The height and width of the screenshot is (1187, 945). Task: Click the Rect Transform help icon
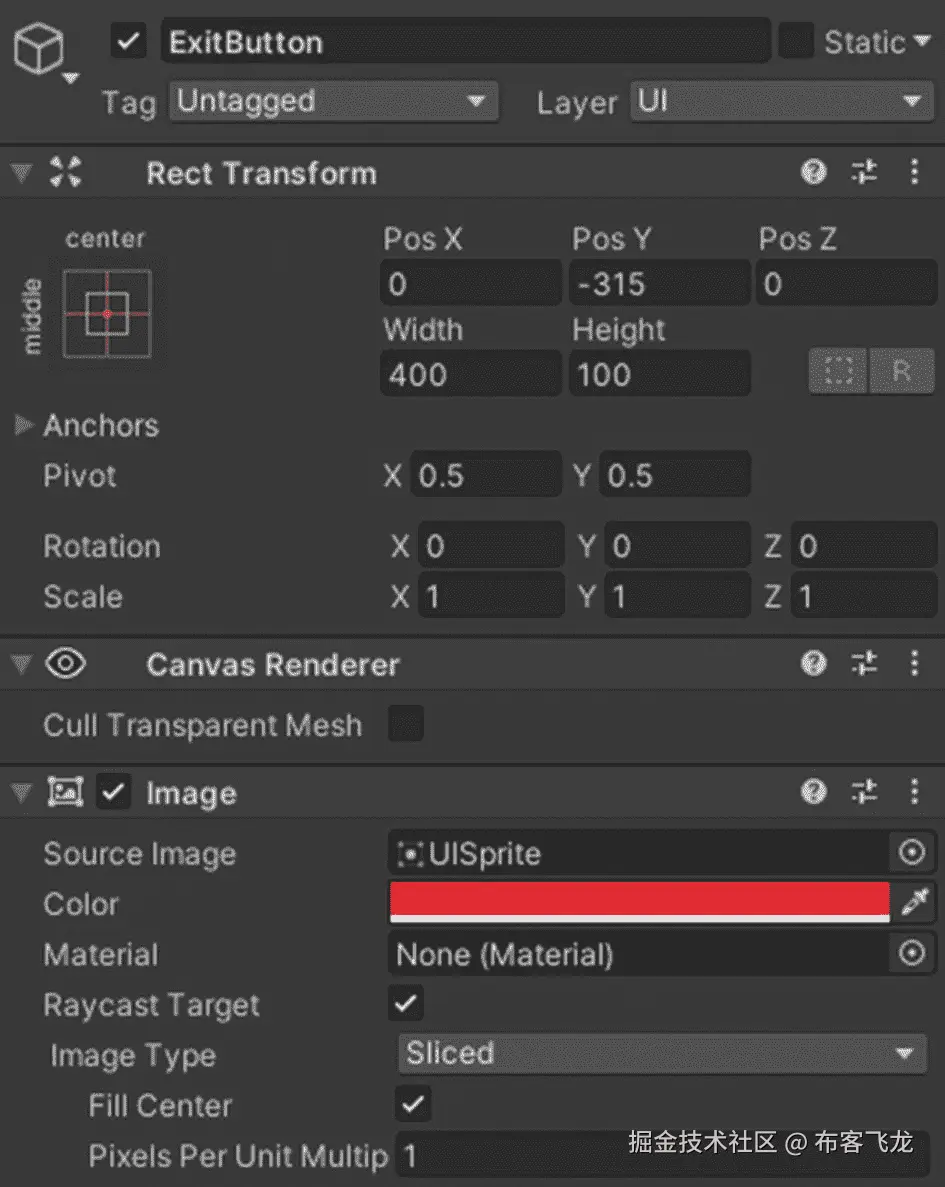click(814, 173)
